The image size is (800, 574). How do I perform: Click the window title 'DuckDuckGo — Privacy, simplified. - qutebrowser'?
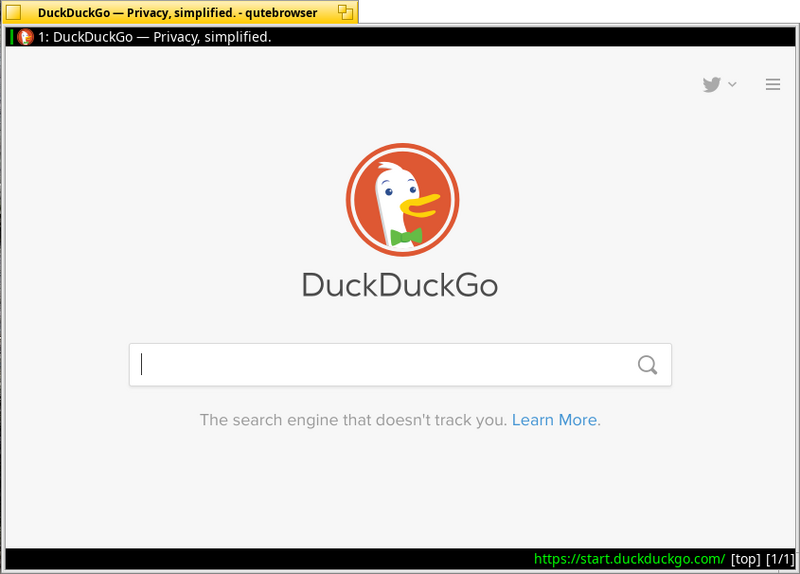coord(178,13)
